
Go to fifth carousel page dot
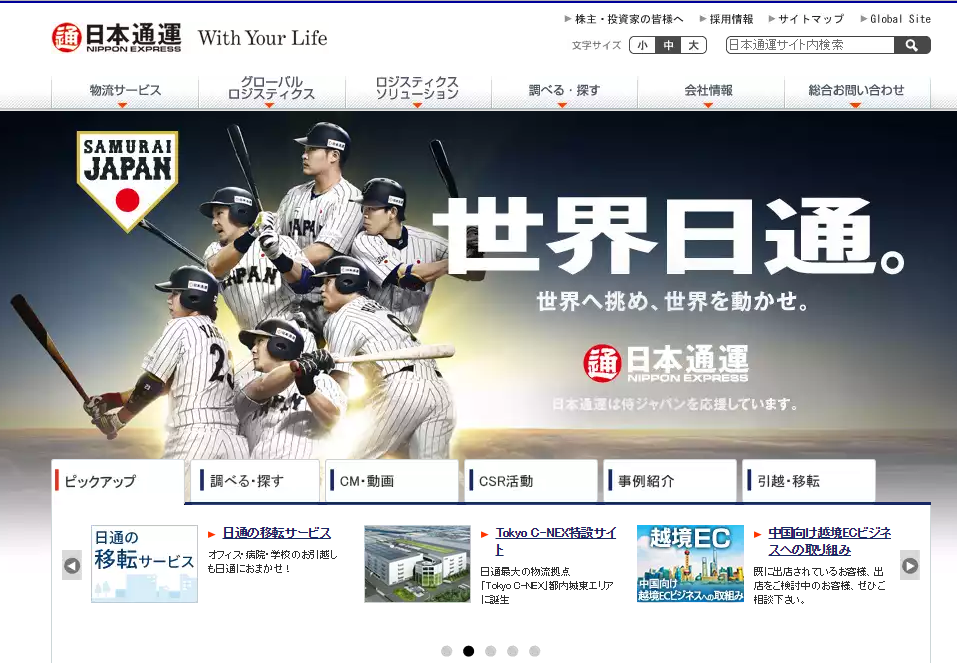tap(535, 651)
